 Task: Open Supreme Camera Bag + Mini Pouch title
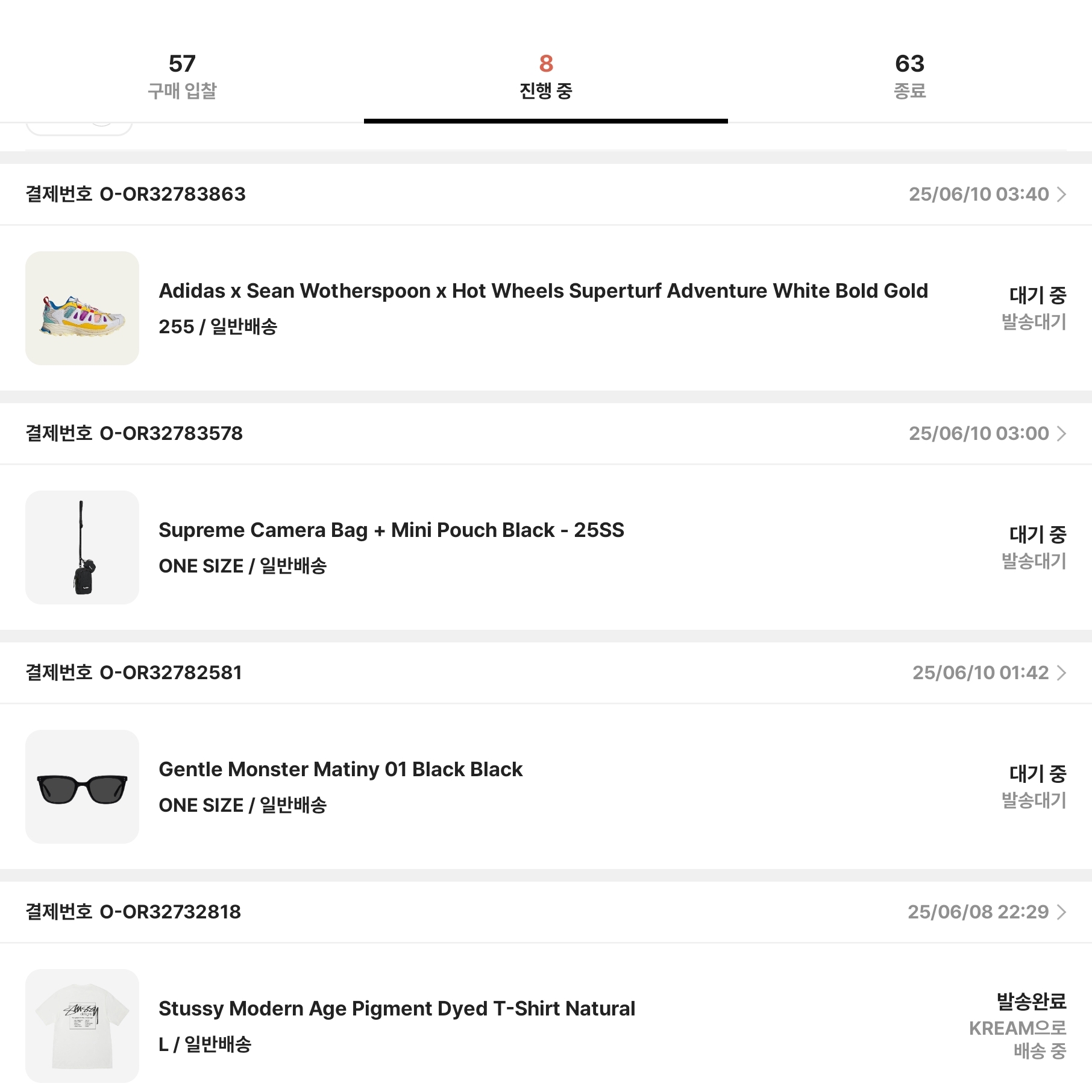(391, 530)
